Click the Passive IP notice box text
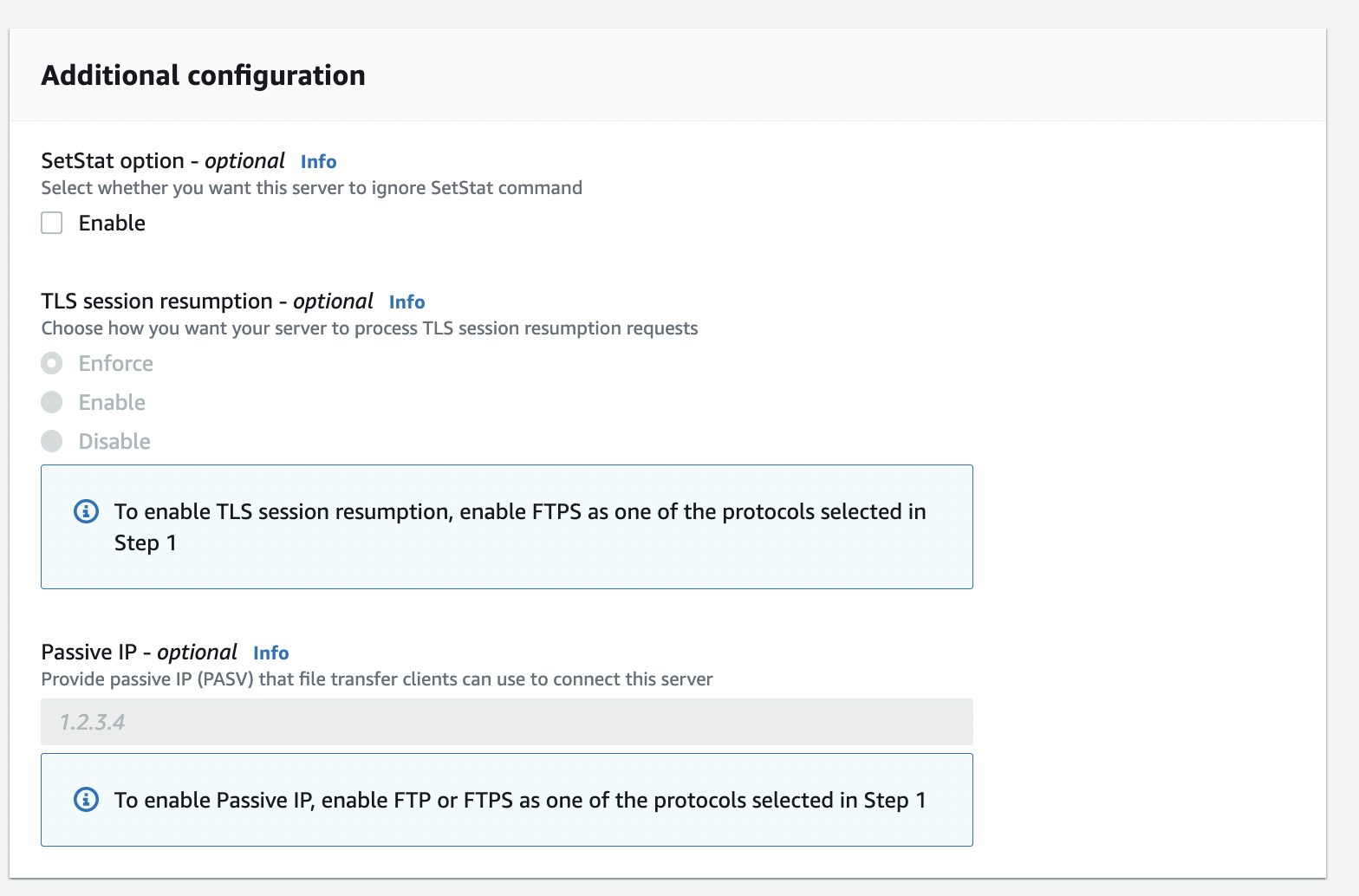 [520, 800]
